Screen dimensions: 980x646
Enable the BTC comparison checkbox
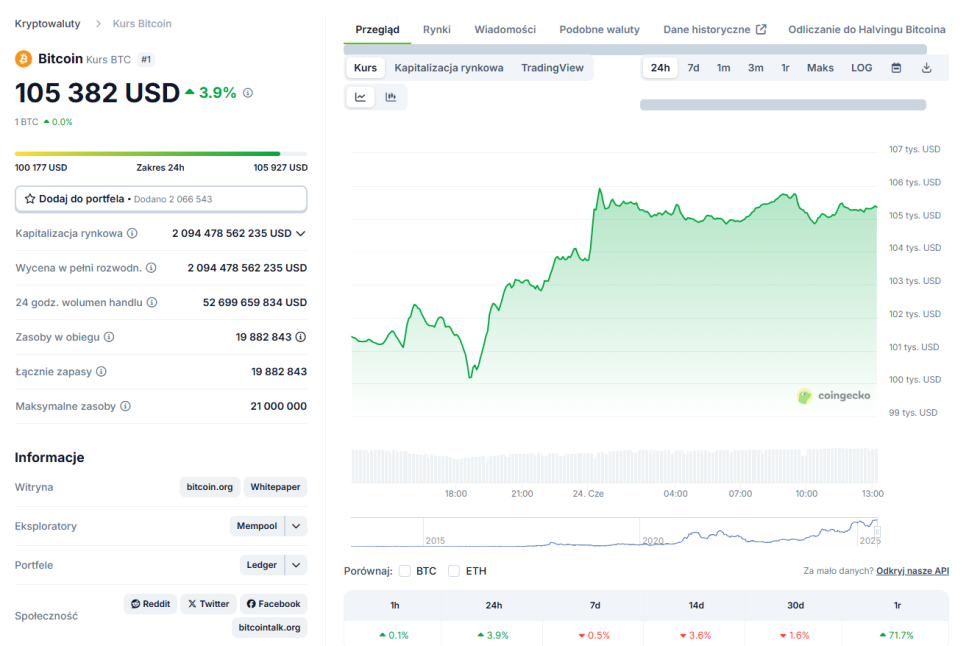pyautogui.click(x=405, y=571)
